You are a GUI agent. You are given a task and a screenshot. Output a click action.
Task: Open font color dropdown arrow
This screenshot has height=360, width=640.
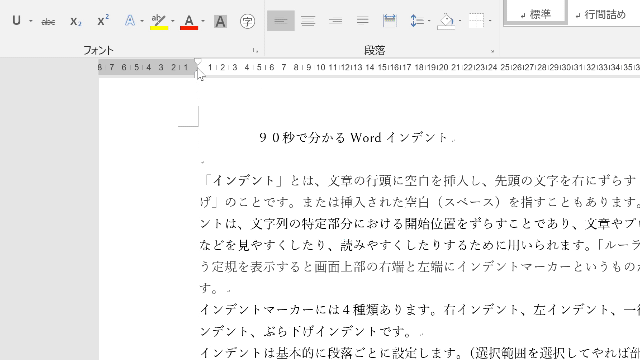[x=203, y=21]
